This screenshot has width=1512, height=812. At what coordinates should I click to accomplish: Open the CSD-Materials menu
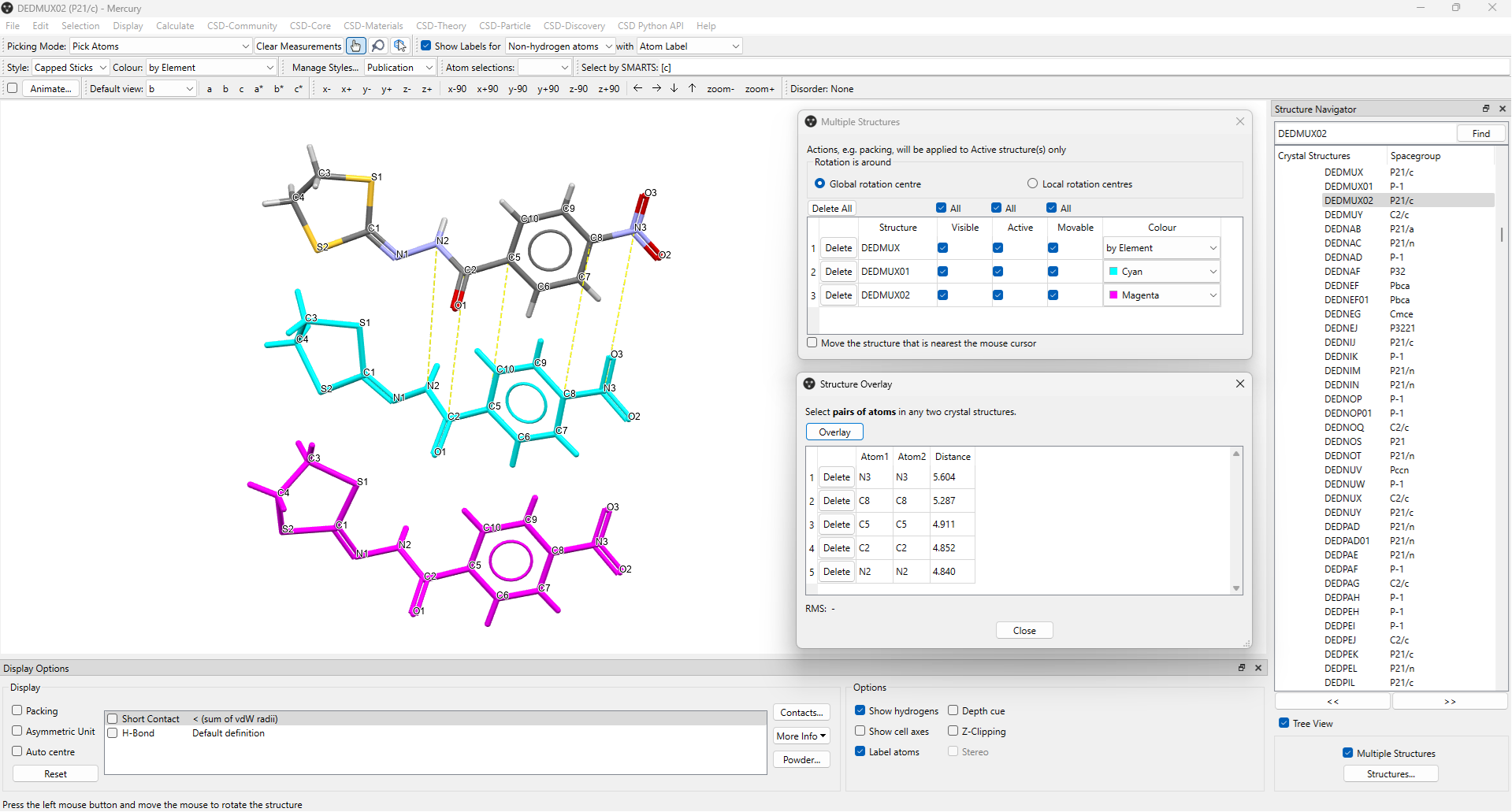point(373,26)
